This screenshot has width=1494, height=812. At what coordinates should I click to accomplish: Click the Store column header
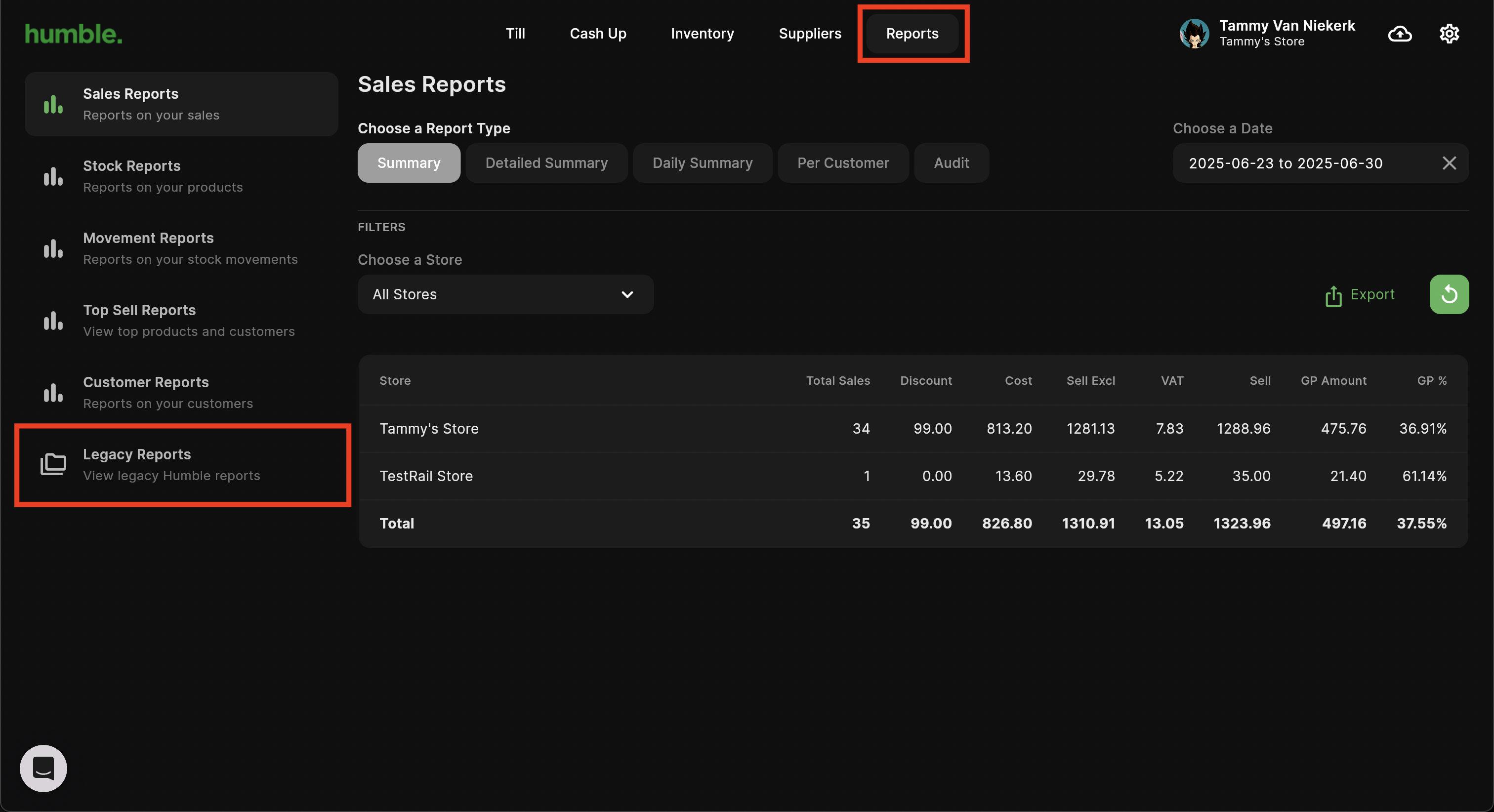click(x=395, y=380)
